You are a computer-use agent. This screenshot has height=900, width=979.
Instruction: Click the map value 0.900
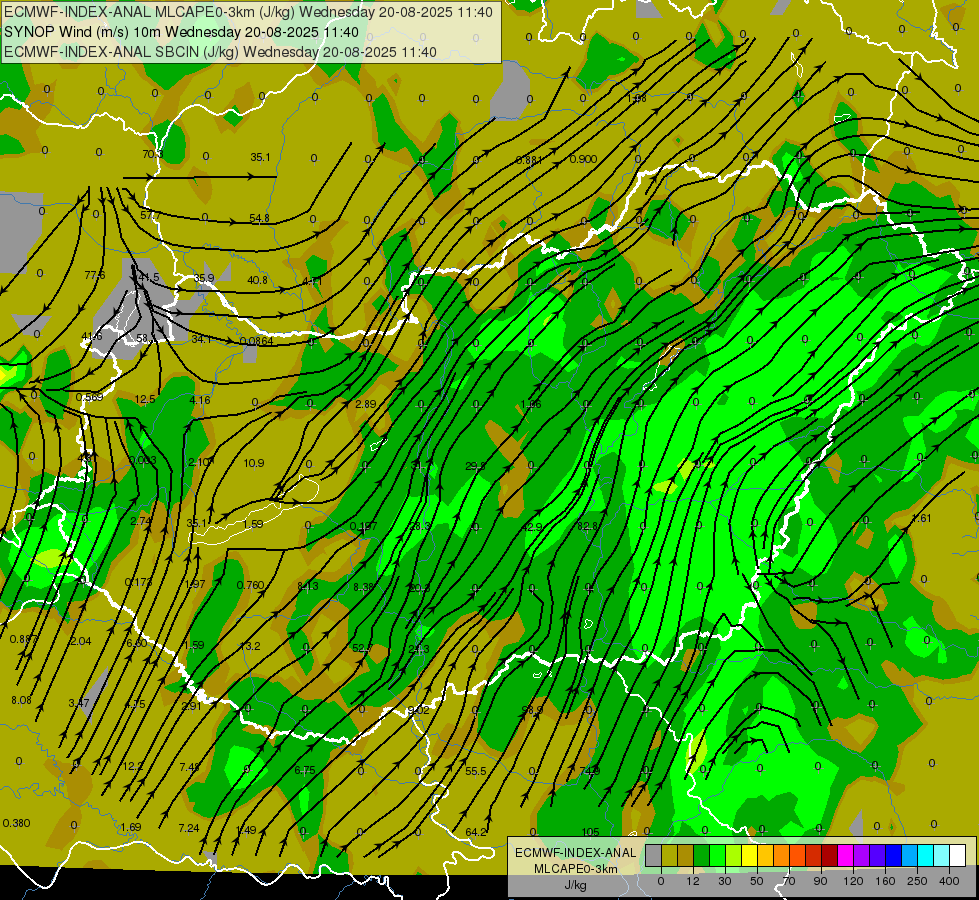pos(583,159)
